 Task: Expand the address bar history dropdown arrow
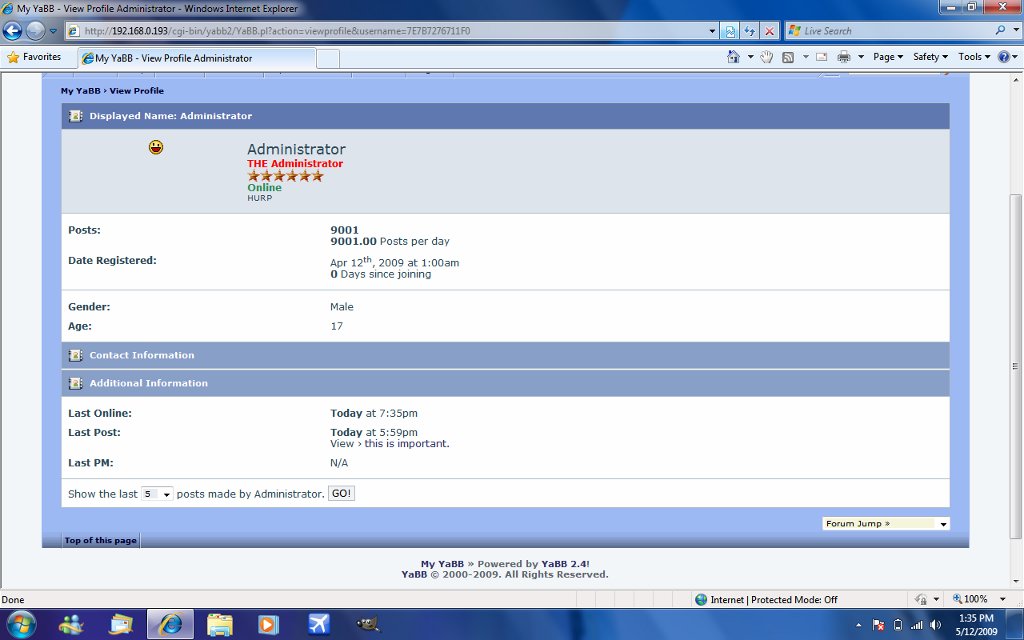pos(712,31)
